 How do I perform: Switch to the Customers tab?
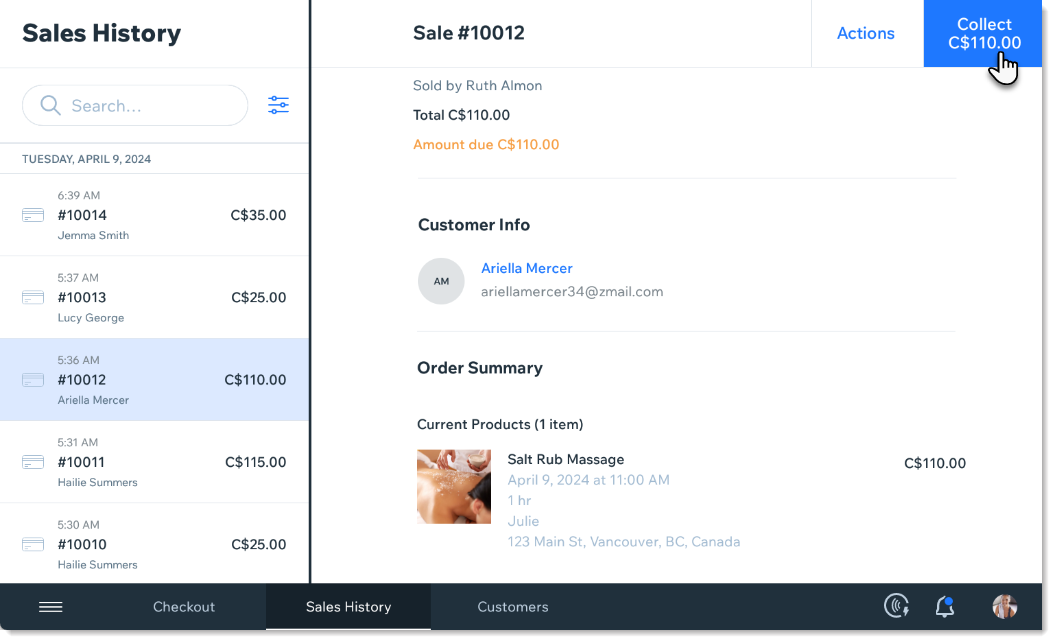(x=512, y=607)
